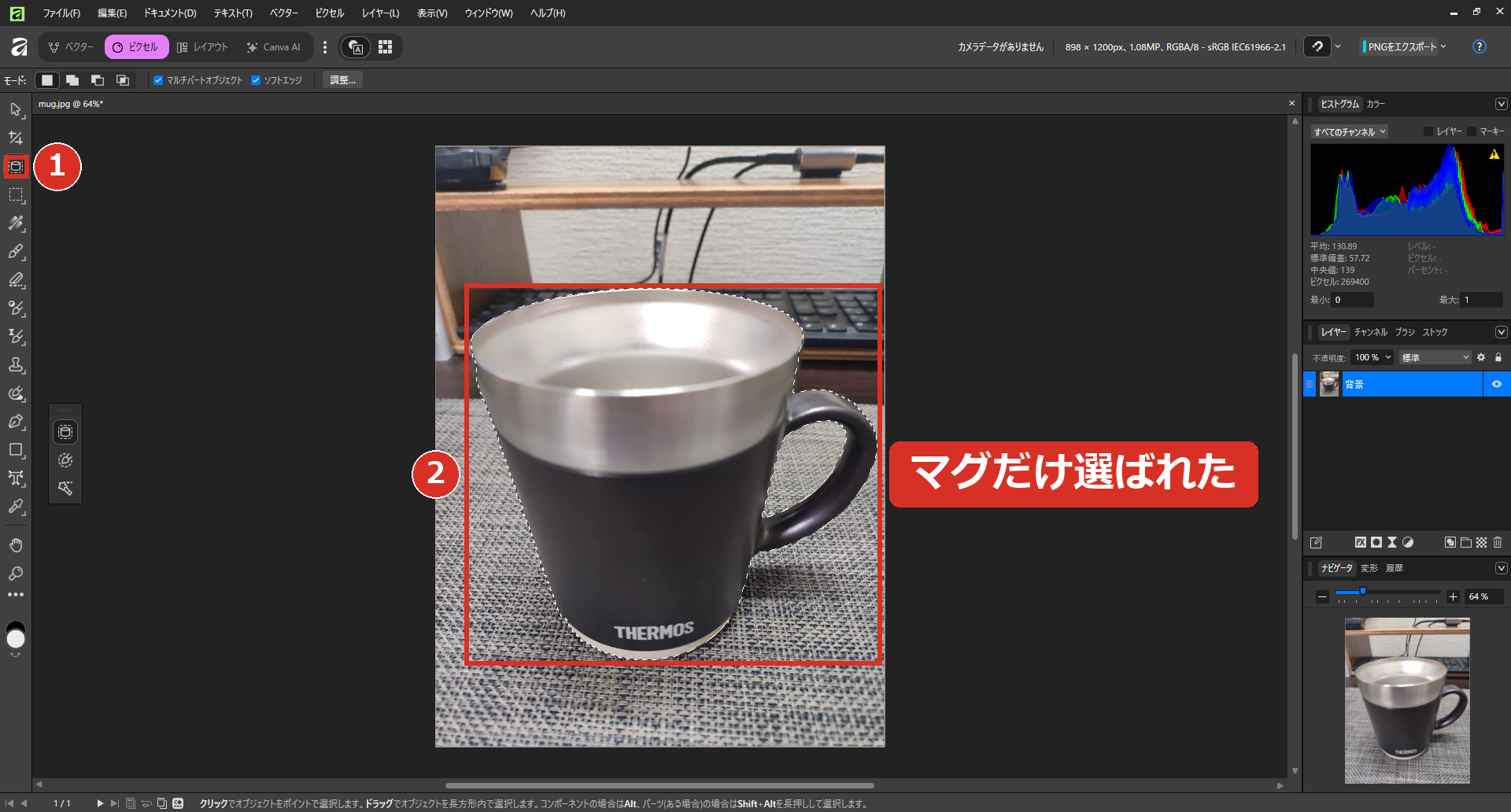This screenshot has width=1511, height=812.
Task: Select the Move tool arrow
Action: [x=16, y=109]
